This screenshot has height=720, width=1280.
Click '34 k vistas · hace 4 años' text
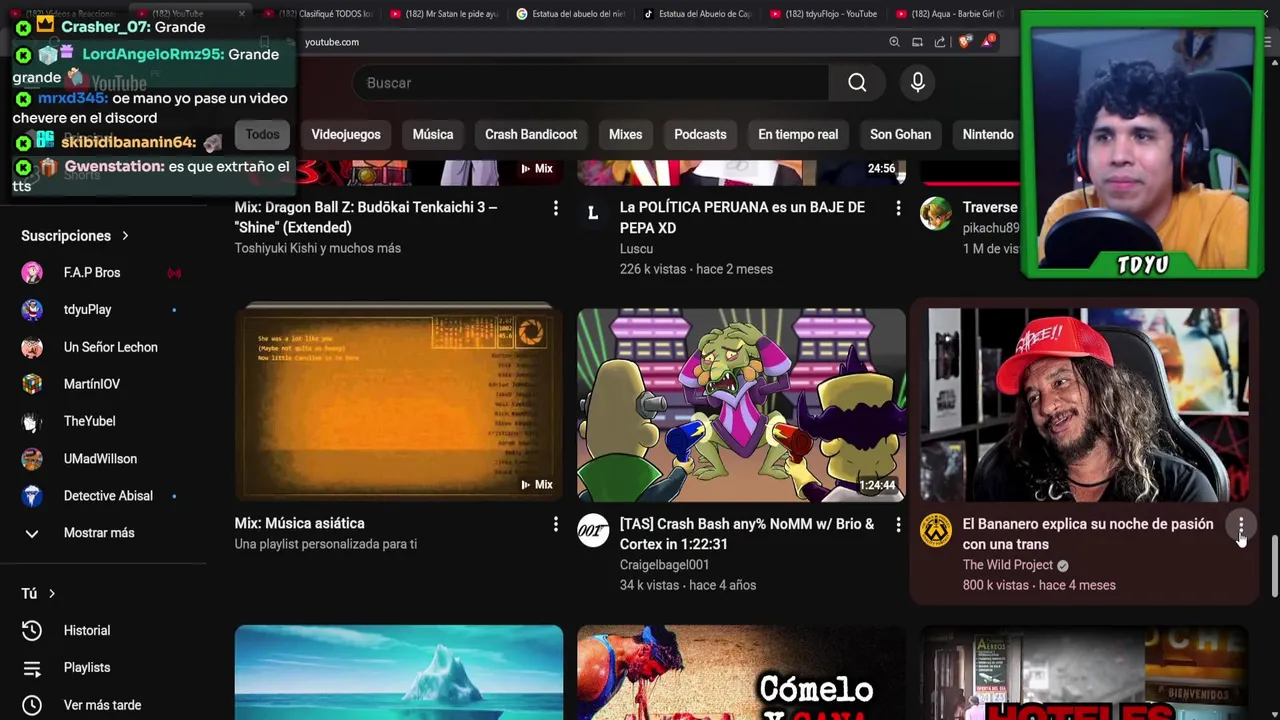click(x=688, y=585)
